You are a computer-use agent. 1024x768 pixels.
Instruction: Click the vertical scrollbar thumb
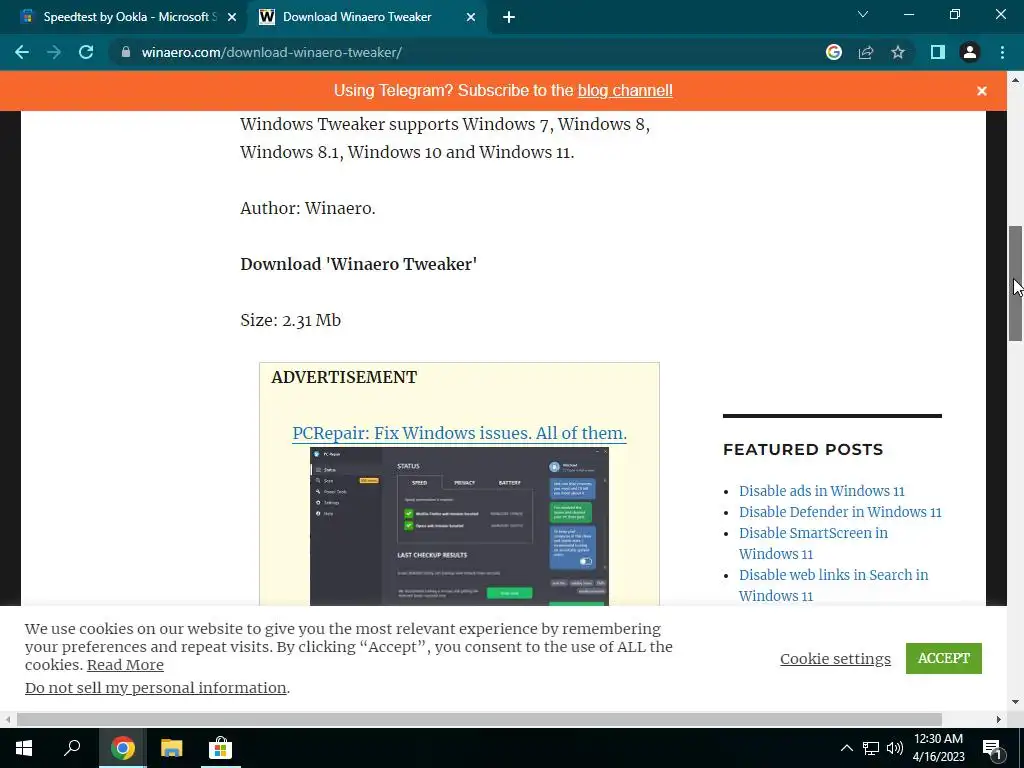point(1015,283)
